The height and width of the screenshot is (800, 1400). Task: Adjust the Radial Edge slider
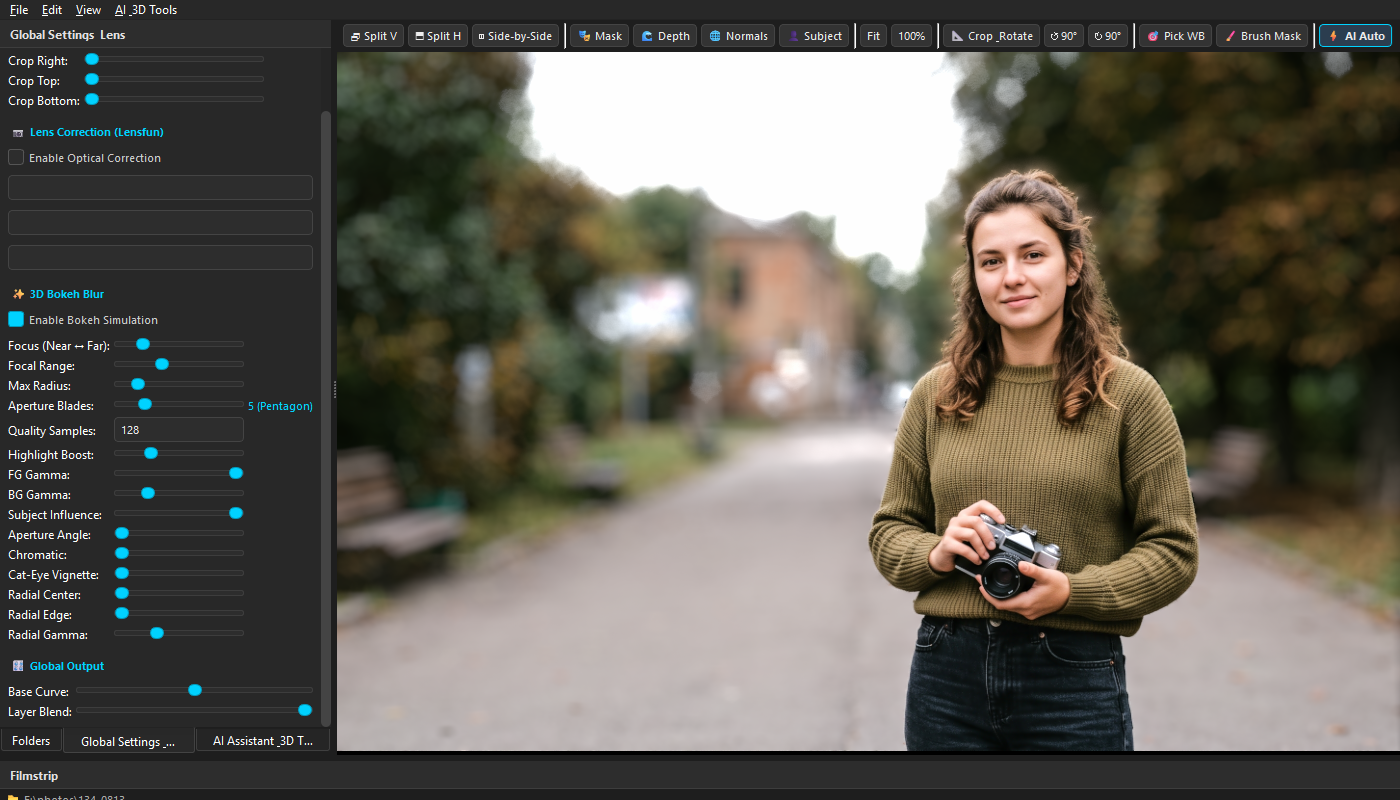coord(179,613)
